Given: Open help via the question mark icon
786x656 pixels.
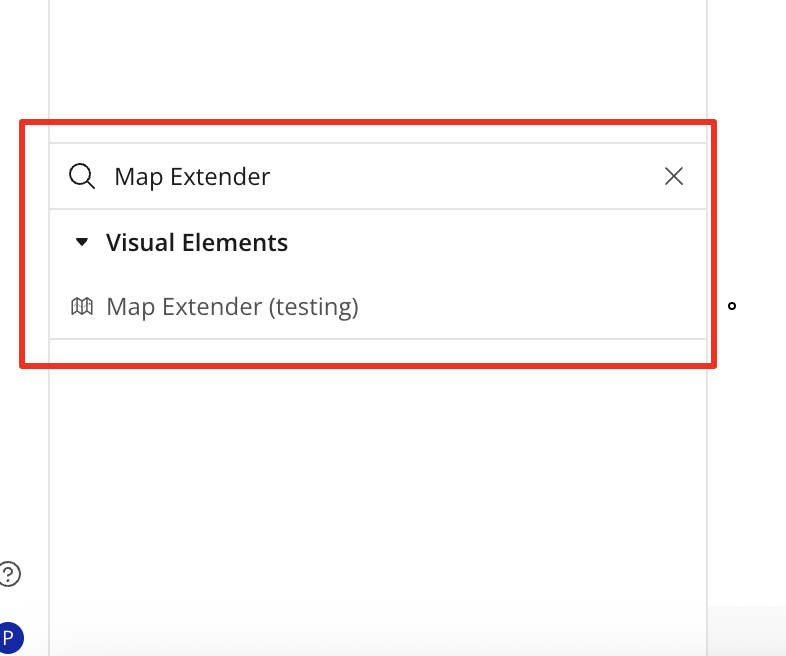Looking at the screenshot, I should click(x=9, y=574).
